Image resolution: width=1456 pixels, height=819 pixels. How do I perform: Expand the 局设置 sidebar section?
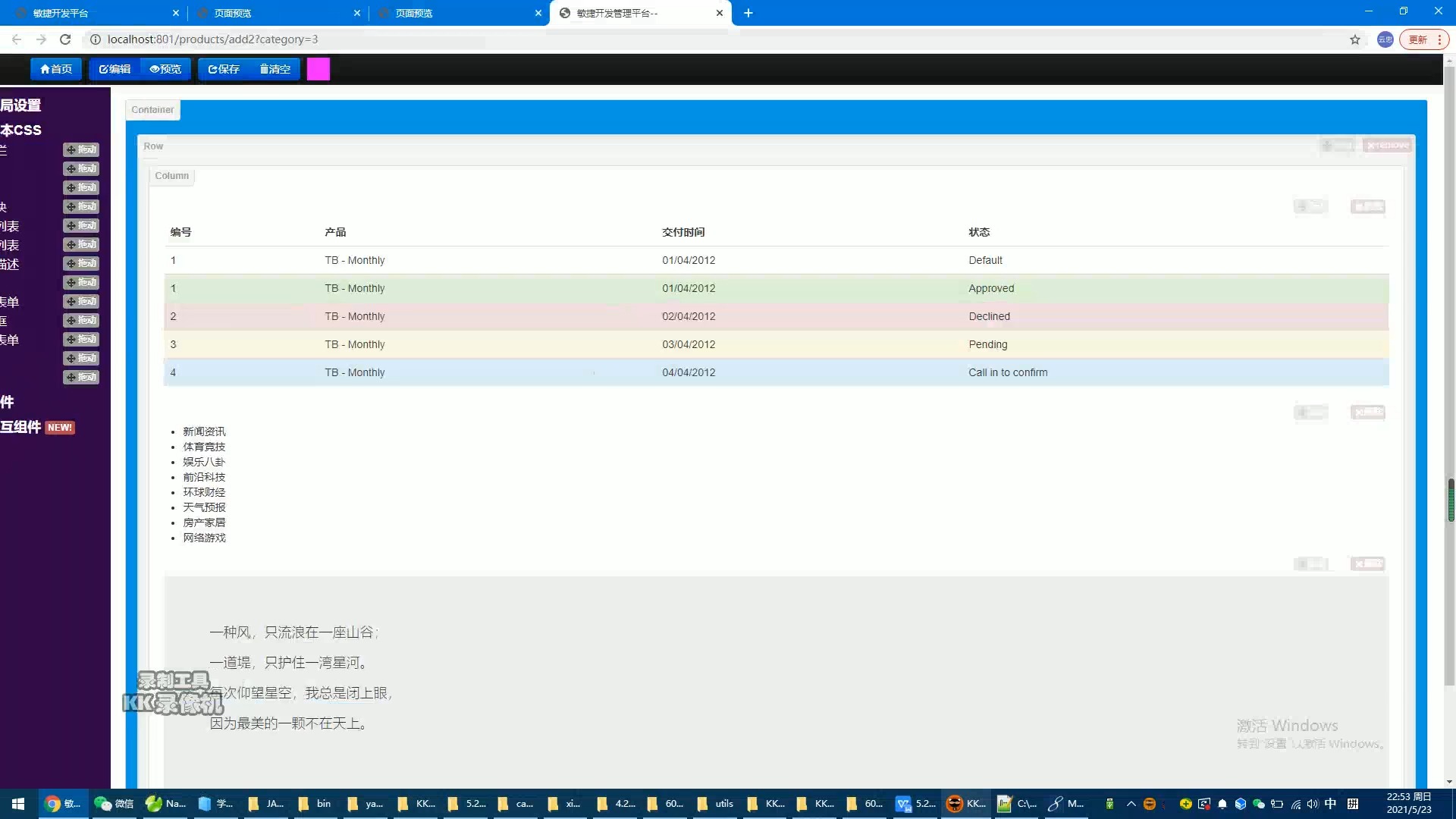click(x=20, y=105)
